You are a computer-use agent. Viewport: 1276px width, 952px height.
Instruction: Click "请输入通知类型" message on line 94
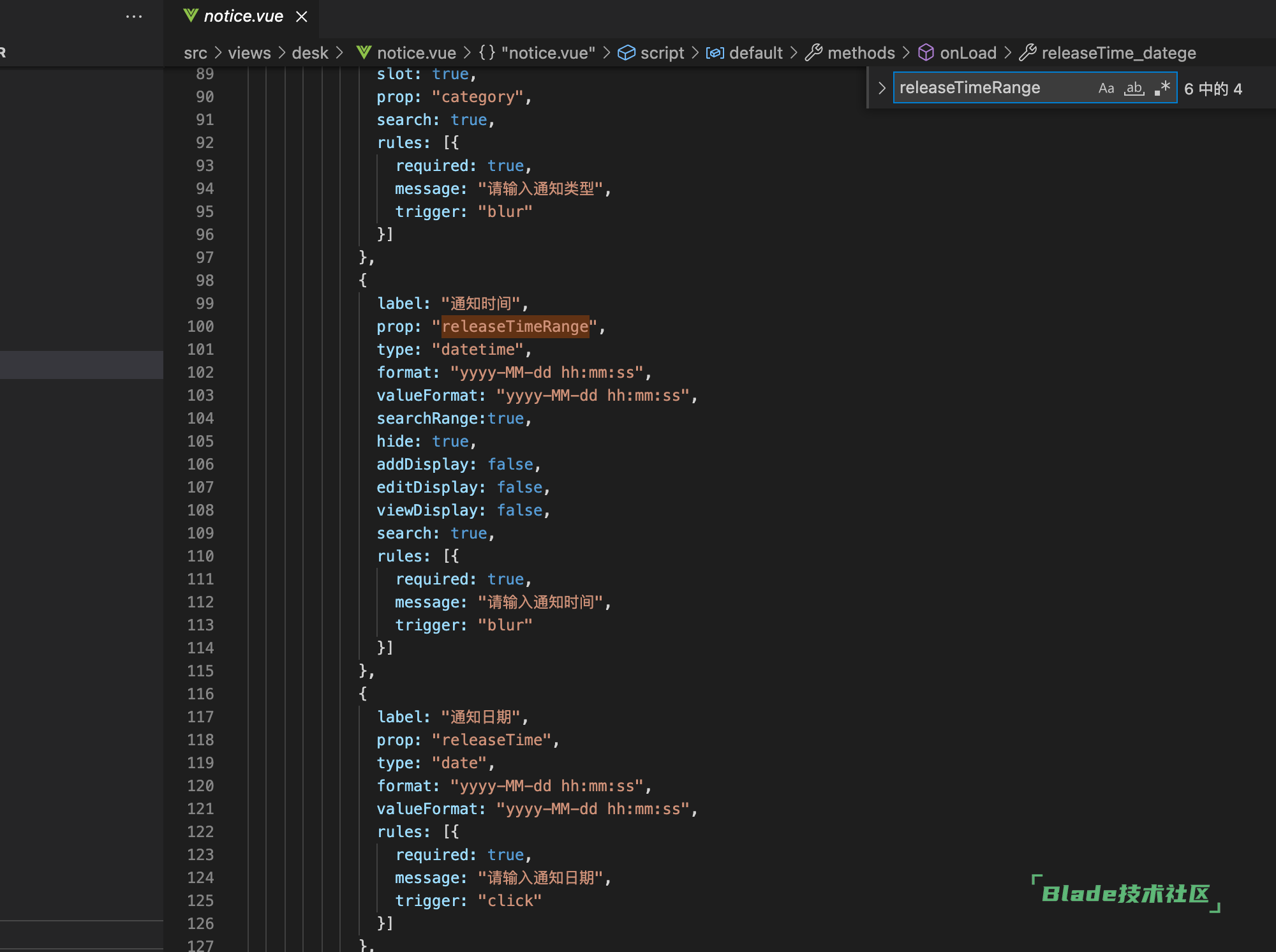(540, 189)
